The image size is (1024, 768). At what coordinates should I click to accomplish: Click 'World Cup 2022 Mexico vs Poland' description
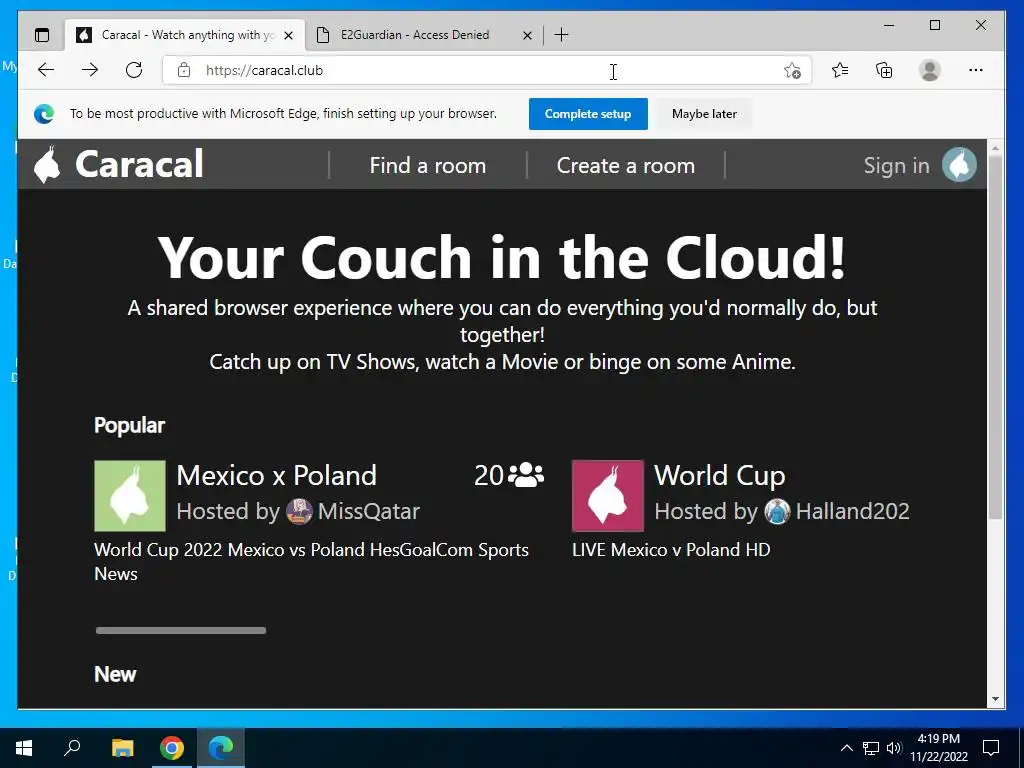pos(312,562)
